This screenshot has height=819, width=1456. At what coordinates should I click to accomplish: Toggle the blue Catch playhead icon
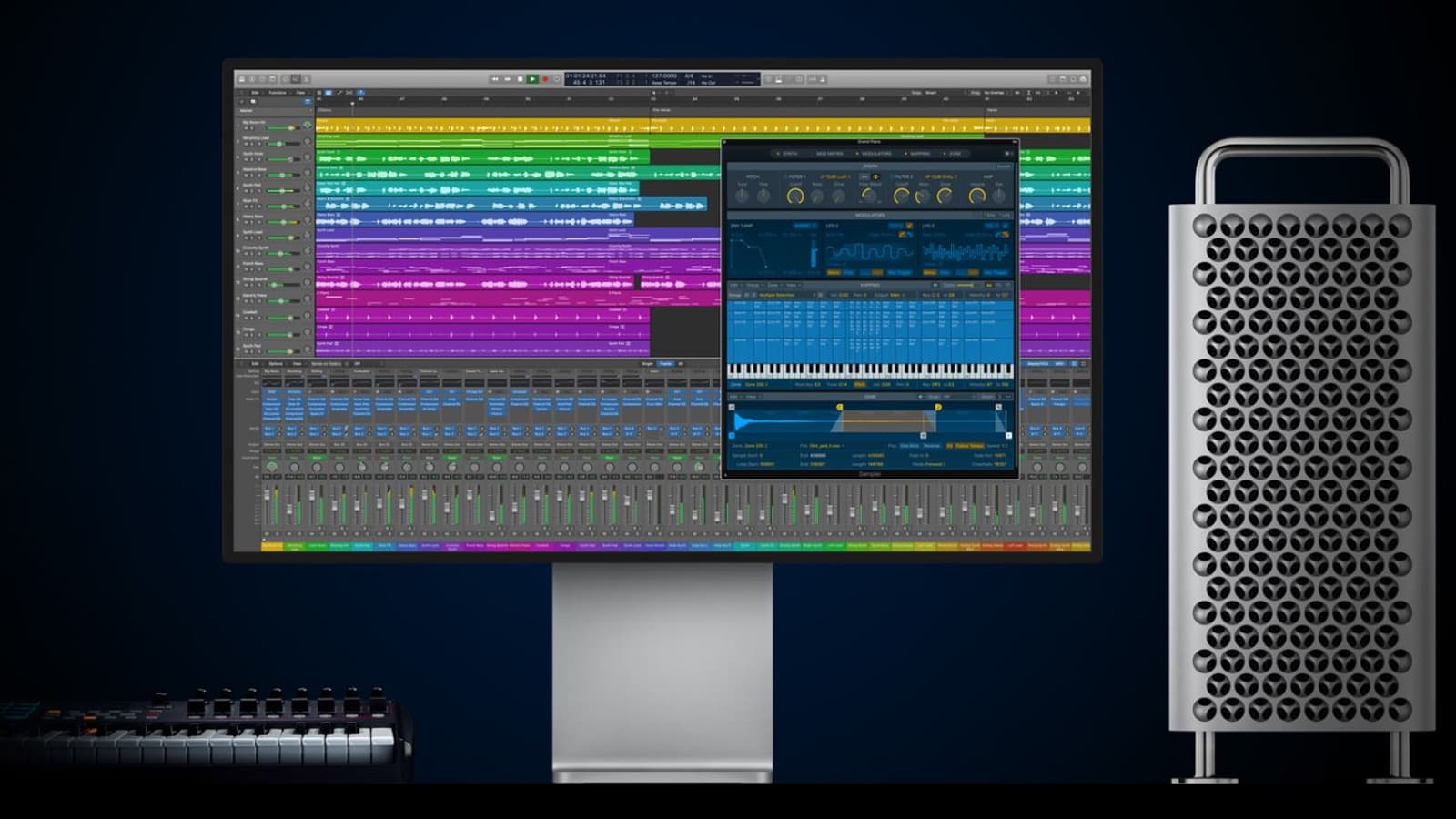pyautogui.click(x=360, y=93)
